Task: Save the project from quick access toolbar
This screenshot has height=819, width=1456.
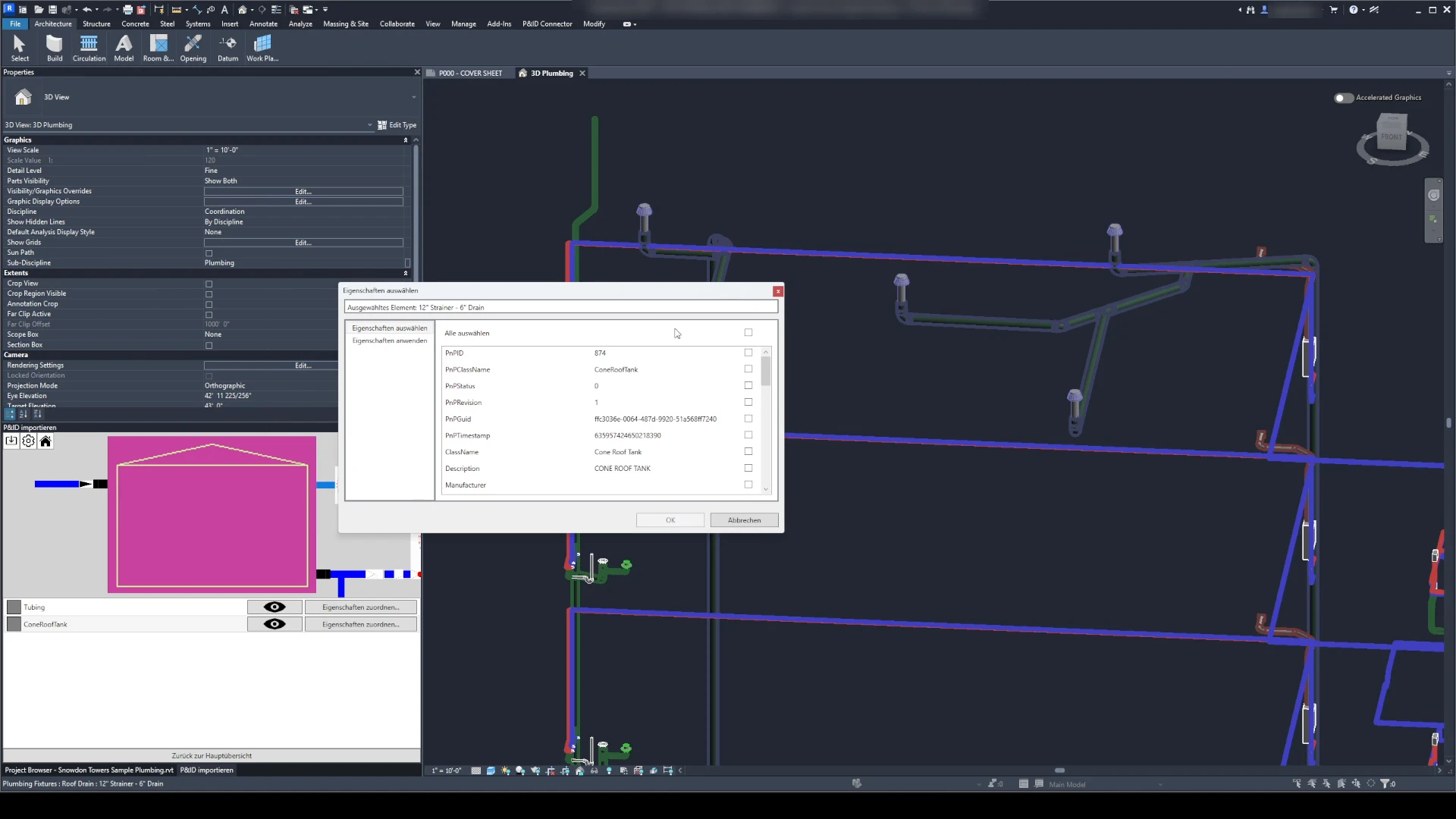Action: (x=52, y=10)
